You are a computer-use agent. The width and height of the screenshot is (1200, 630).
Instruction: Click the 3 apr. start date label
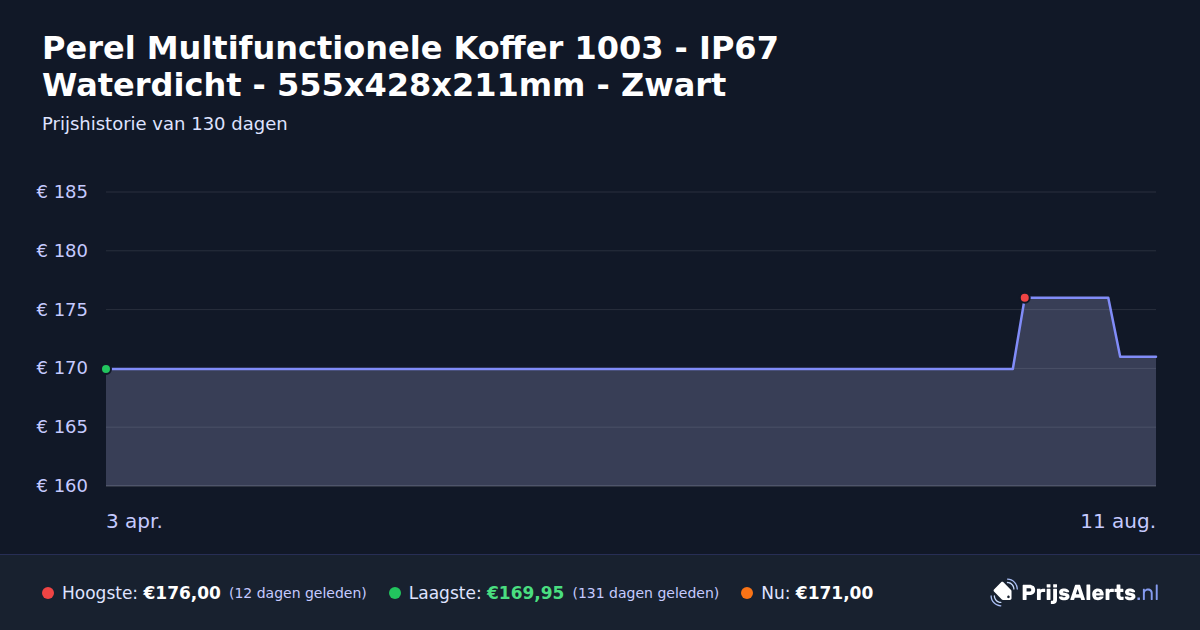[x=134, y=521]
